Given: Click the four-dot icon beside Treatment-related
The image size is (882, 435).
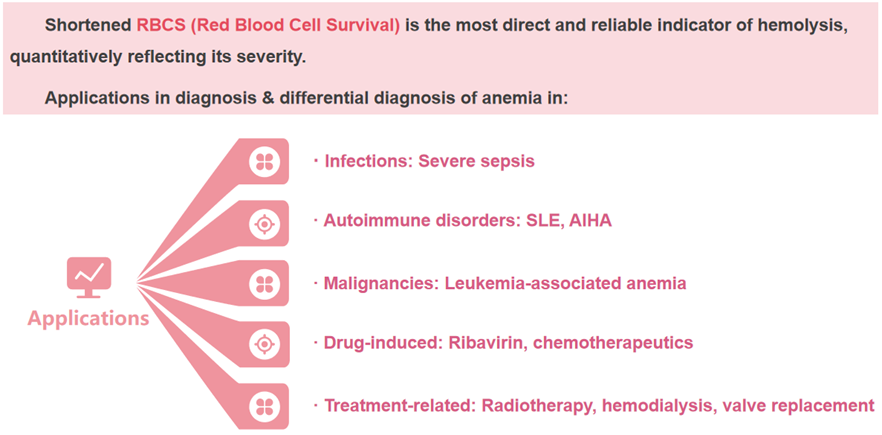Looking at the screenshot, I should click(264, 405).
